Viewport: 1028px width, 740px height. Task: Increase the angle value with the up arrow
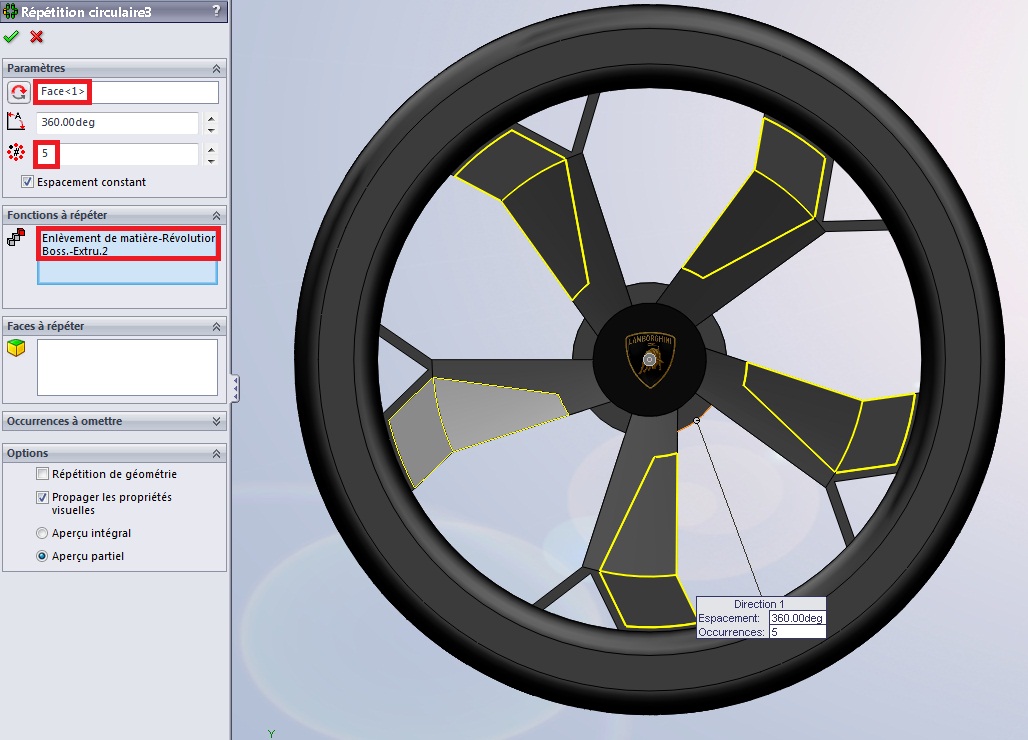pyautogui.click(x=210, y=118)
